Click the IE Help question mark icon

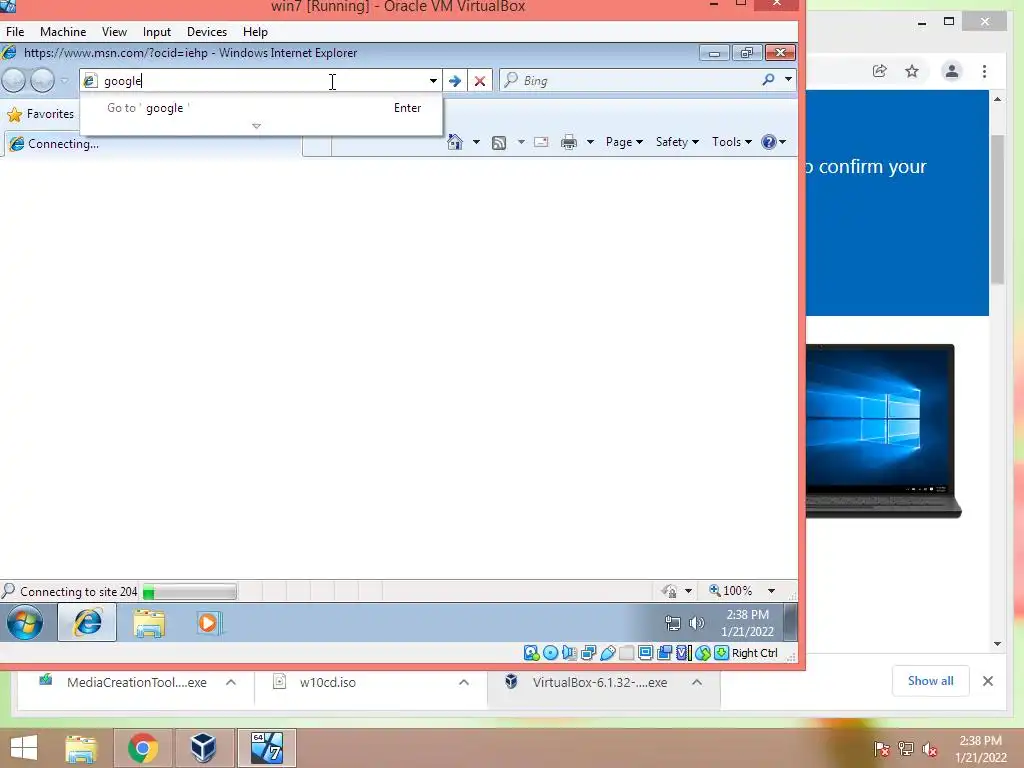pos(769,142)
